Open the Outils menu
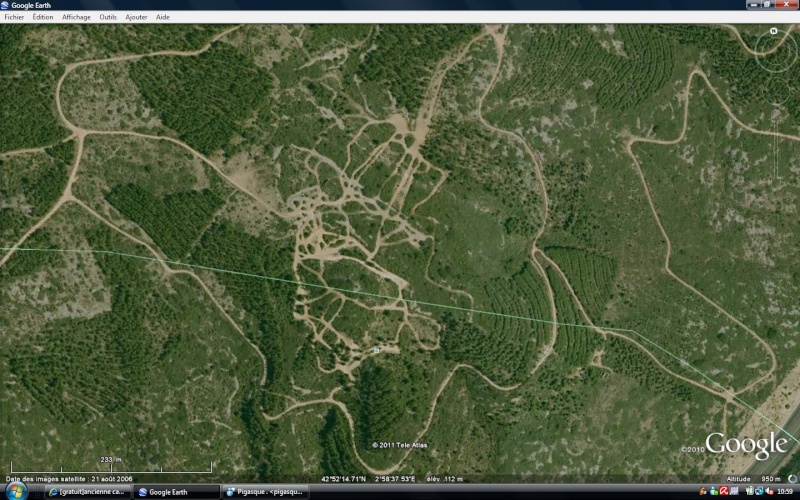 108,17
